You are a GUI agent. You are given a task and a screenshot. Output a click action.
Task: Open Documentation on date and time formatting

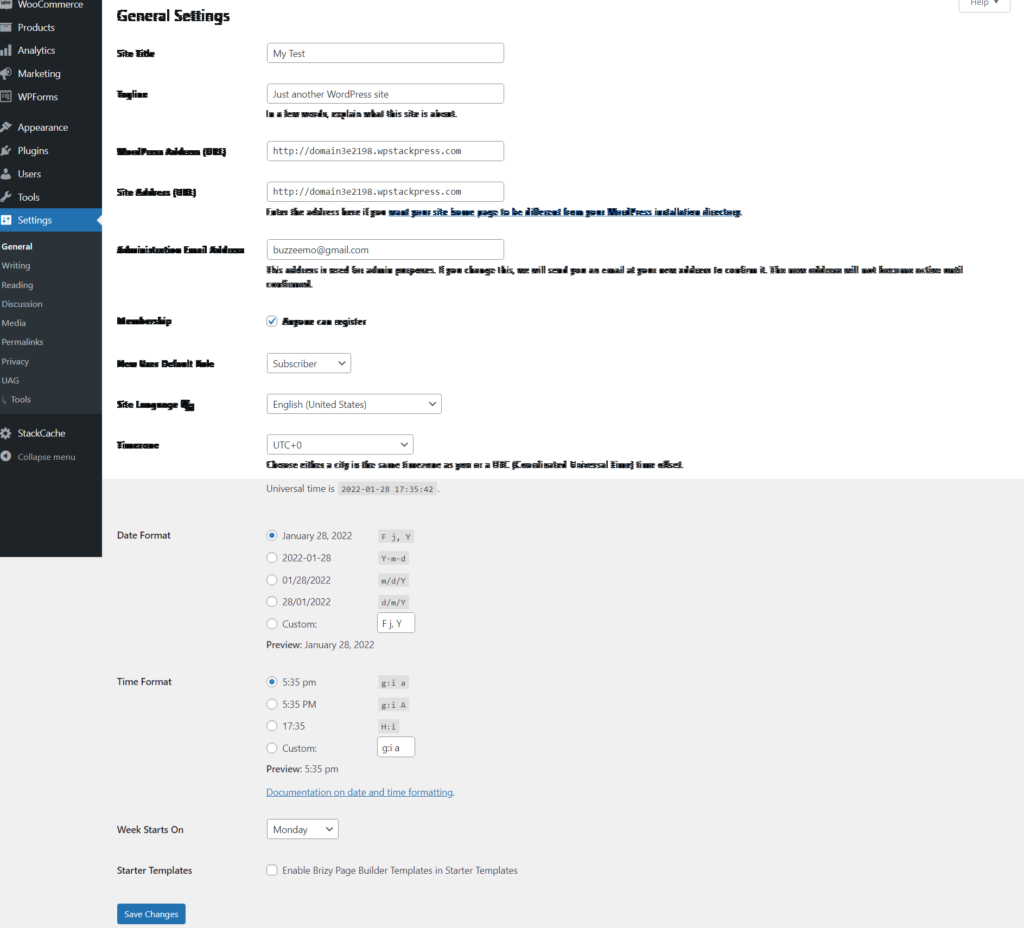coord(359,792)
